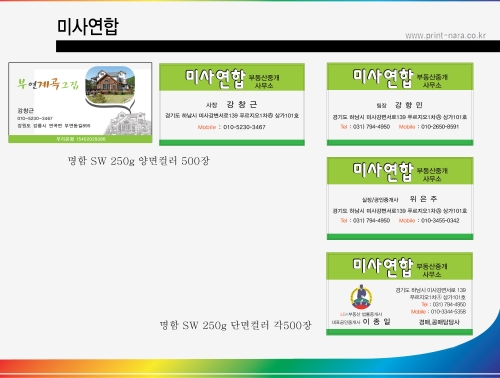
Task: Click the 경매,공매담당사 text on 이종일 card
Action: (x=439, y=322)
